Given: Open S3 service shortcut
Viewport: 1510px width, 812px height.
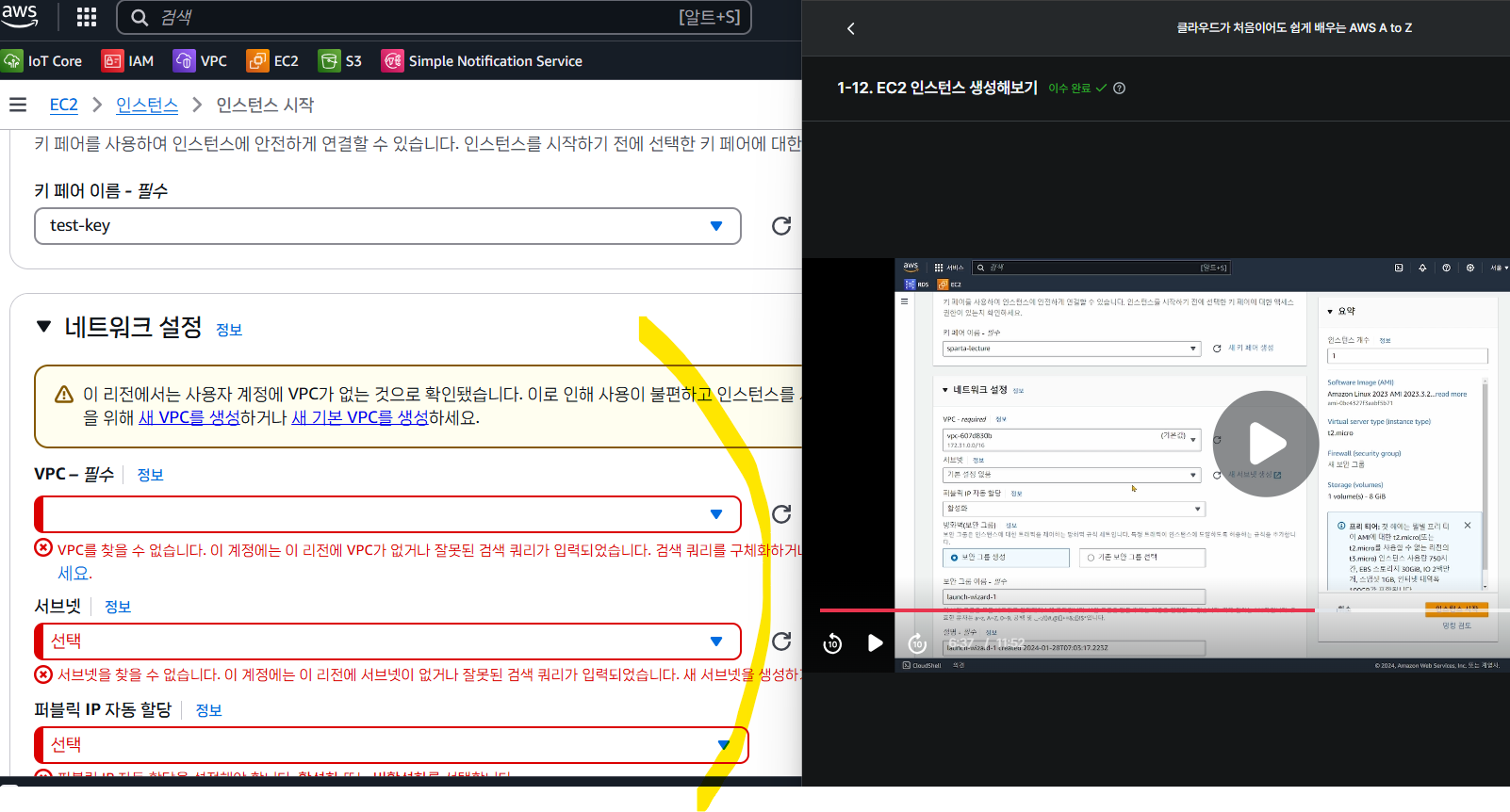Looking at the screenshot, I should click(x=341, y=61).
